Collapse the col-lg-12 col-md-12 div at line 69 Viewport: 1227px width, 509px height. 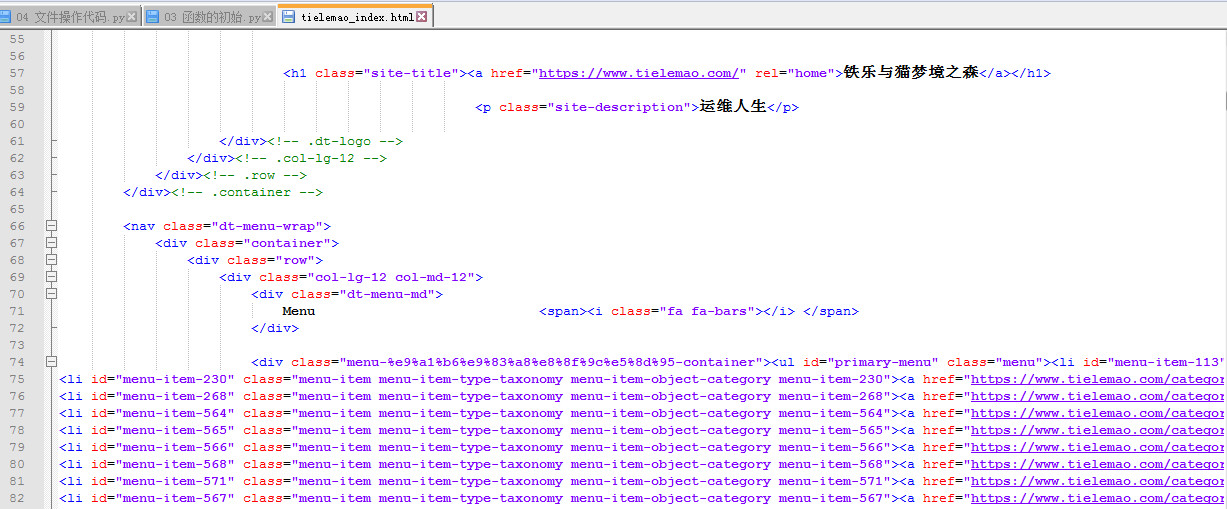[x=51, y=277]
